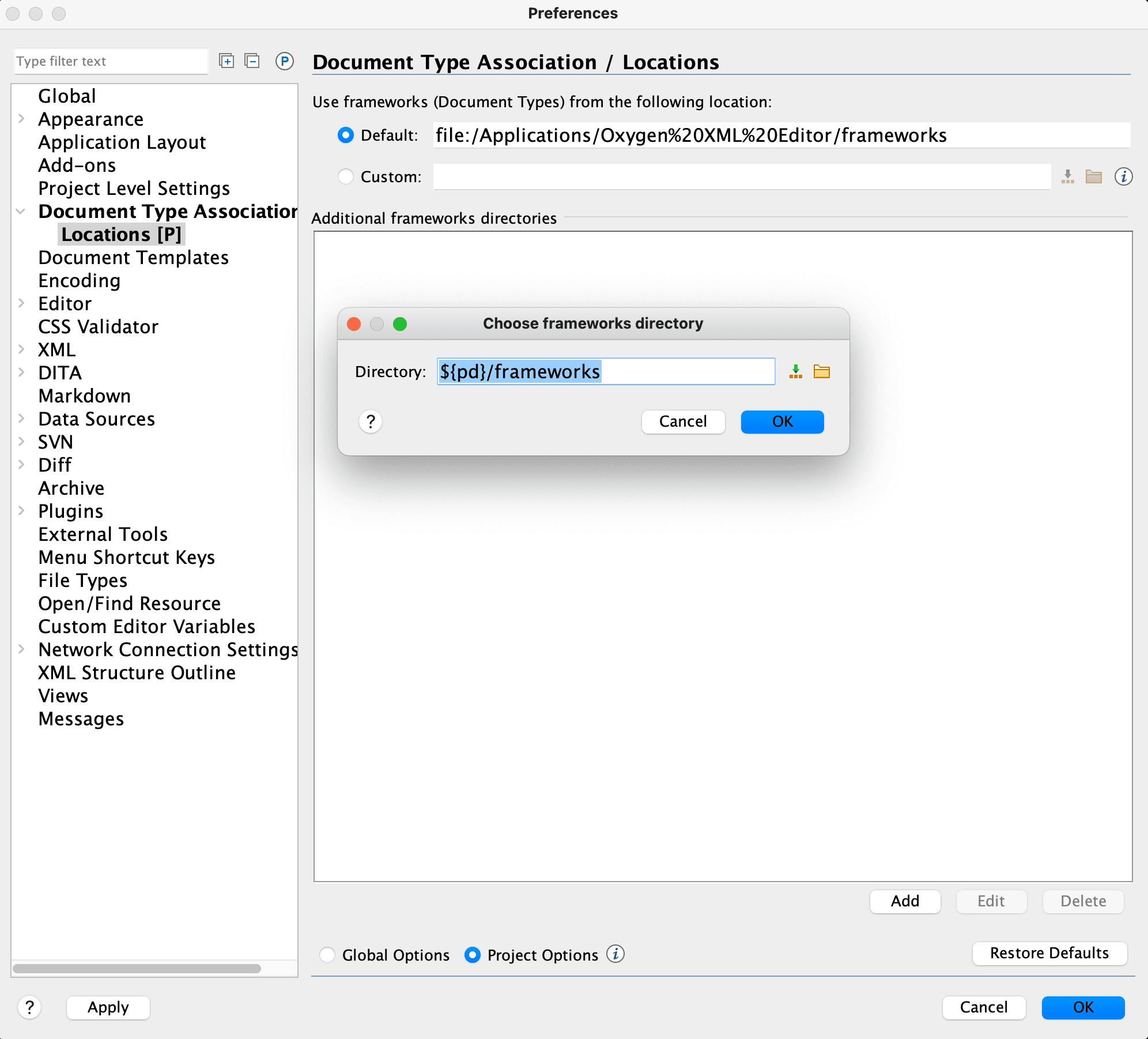
Task: Click insert editor variables icon in dialog
Action: coord(796,372)
